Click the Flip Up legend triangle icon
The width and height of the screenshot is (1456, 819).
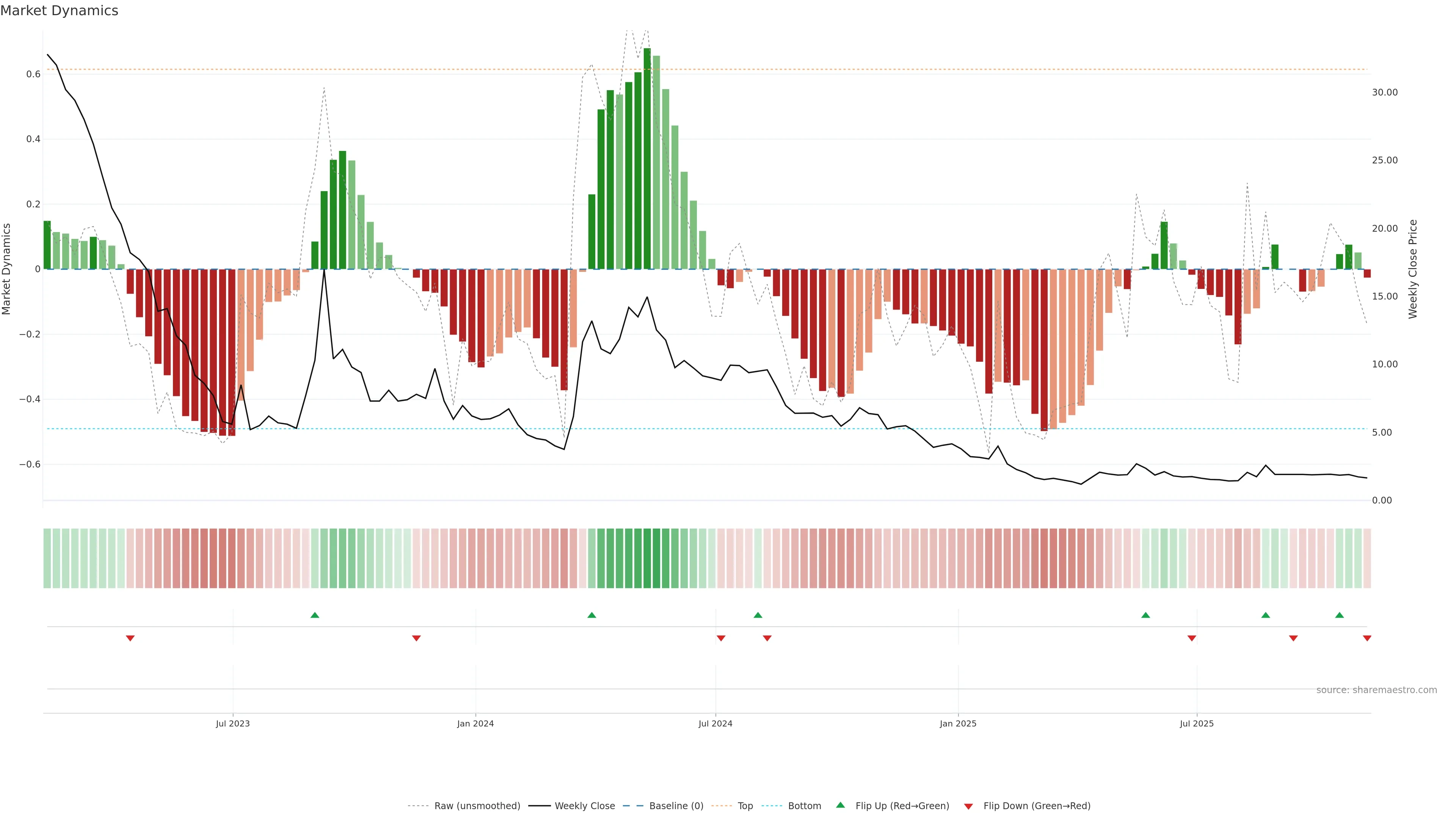click(841, 805)
